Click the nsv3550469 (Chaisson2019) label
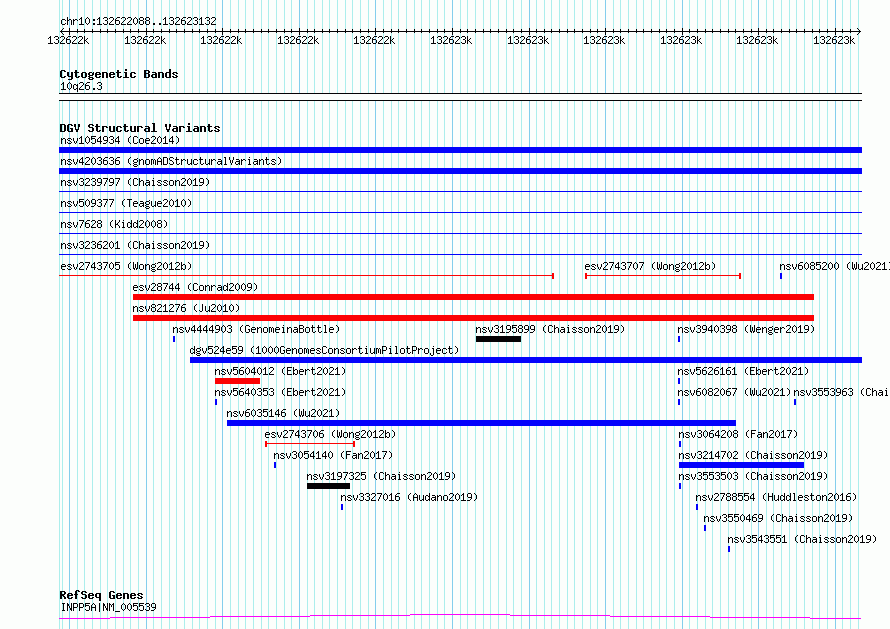This screenshot has width=890, height=629. click(x=778, y=518)
